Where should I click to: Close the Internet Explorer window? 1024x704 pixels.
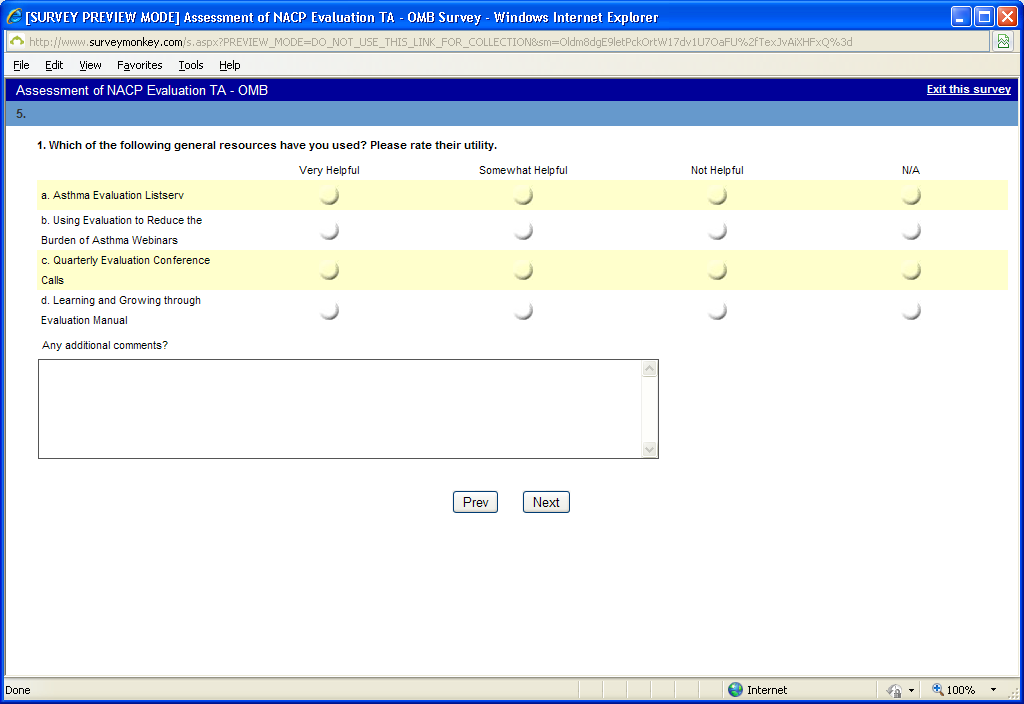1008,17
